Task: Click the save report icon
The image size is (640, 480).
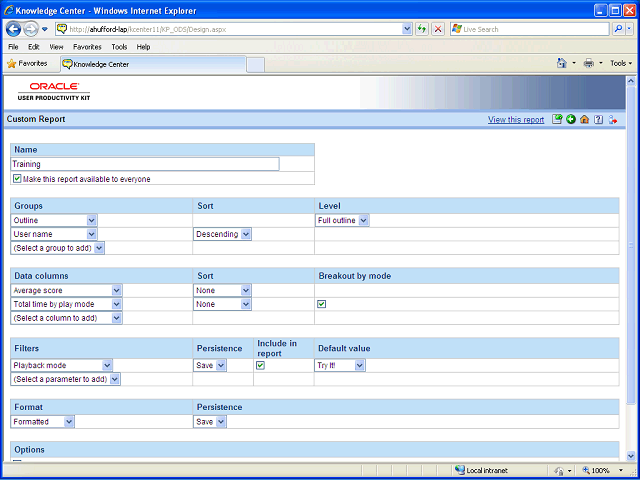Action: point(557,119)
